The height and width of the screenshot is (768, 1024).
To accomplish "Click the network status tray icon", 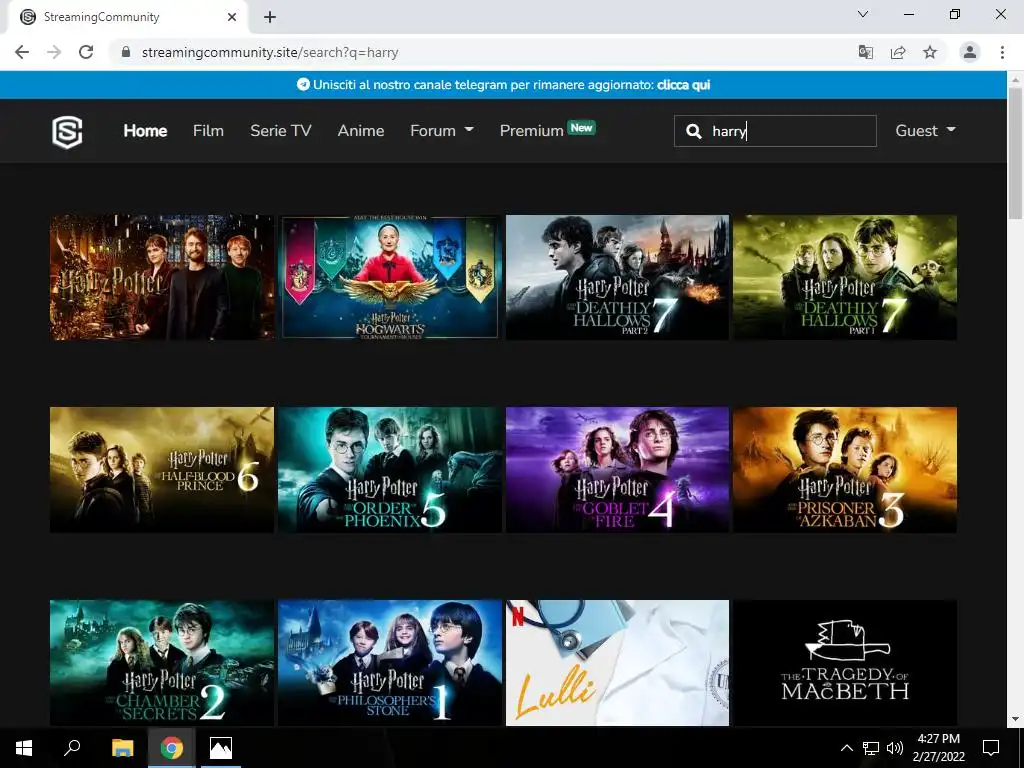I will tap(871, 748).
